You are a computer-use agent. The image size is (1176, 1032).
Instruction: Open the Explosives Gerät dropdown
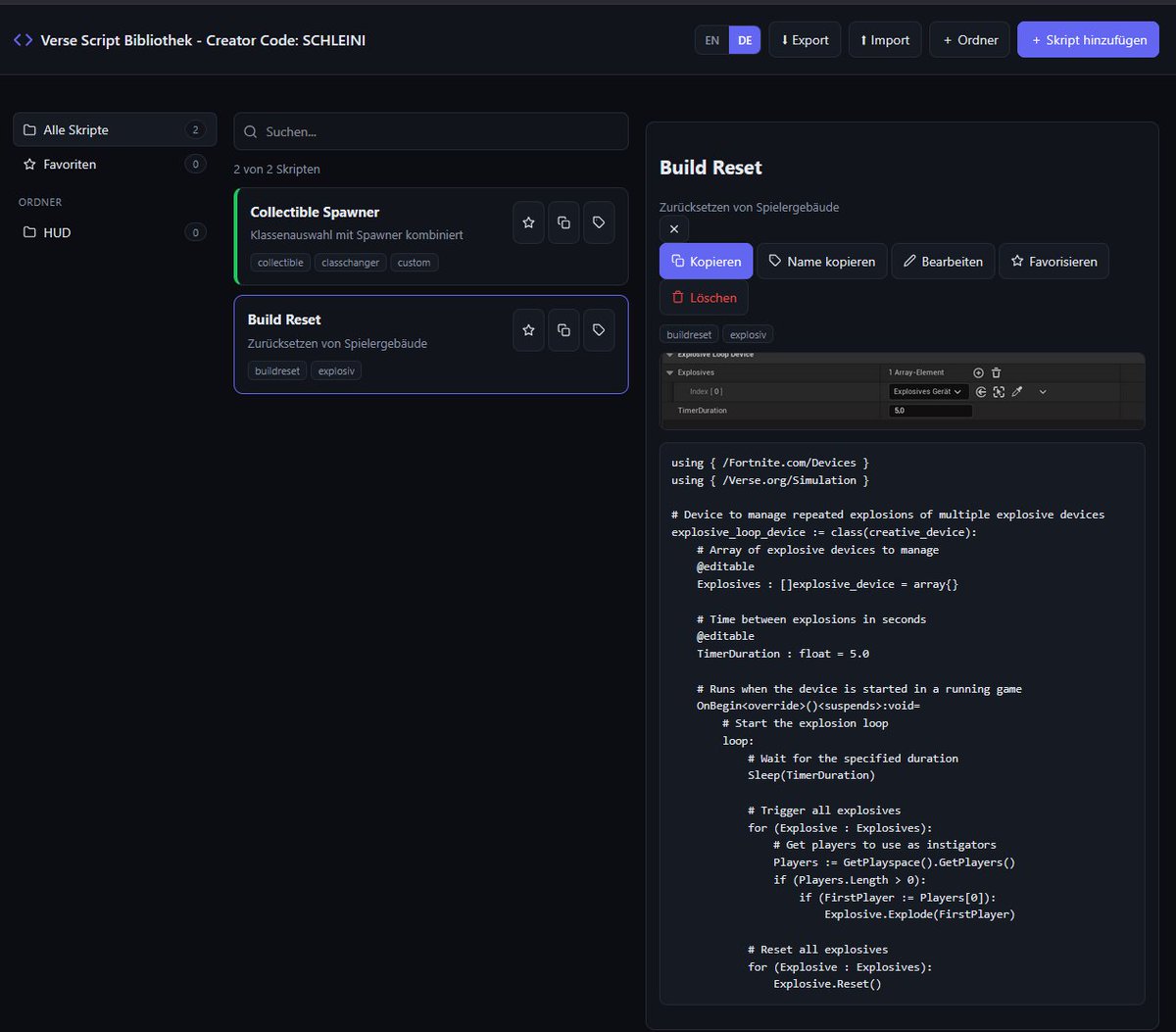(x=929, y=391)
